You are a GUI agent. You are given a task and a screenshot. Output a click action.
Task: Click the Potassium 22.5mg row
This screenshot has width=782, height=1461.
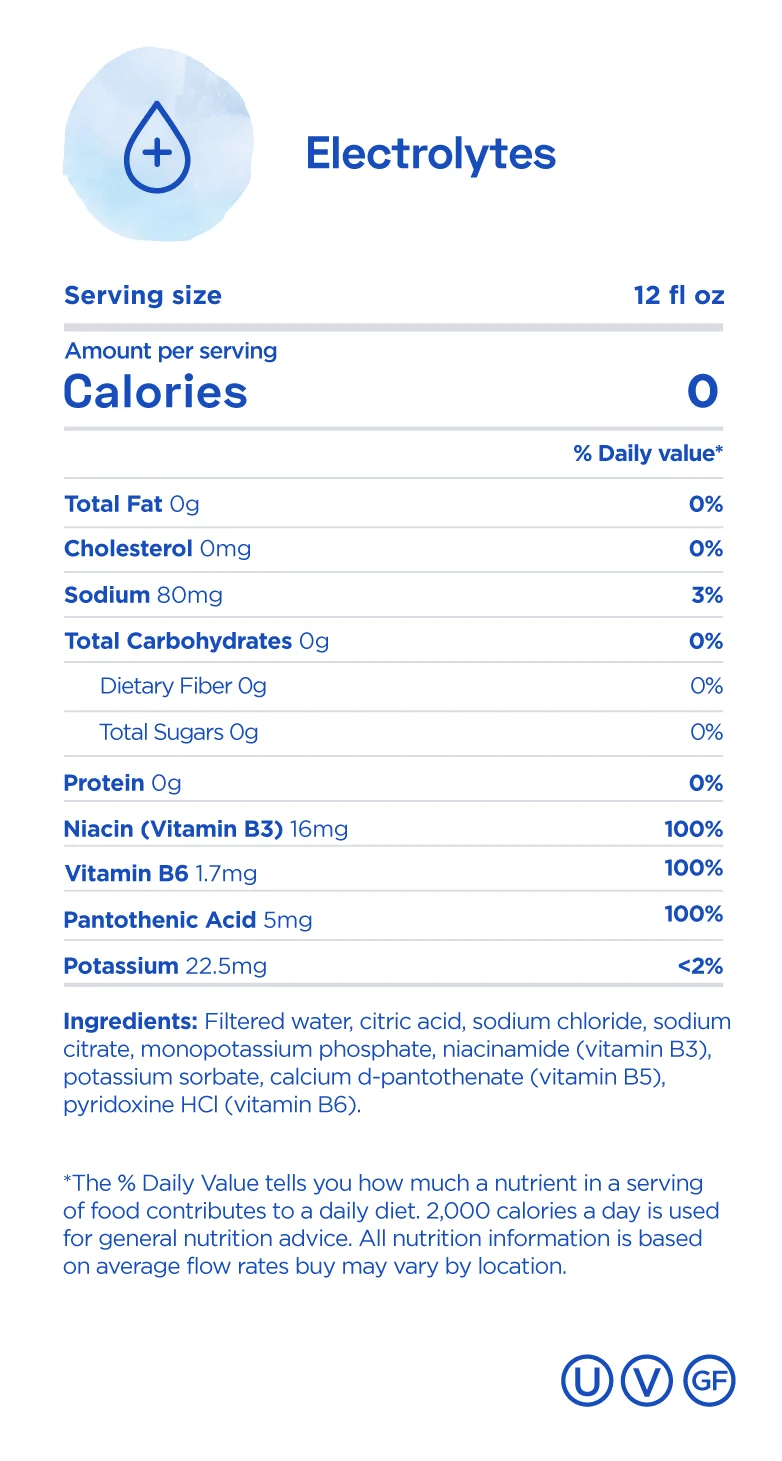[165, 966]
